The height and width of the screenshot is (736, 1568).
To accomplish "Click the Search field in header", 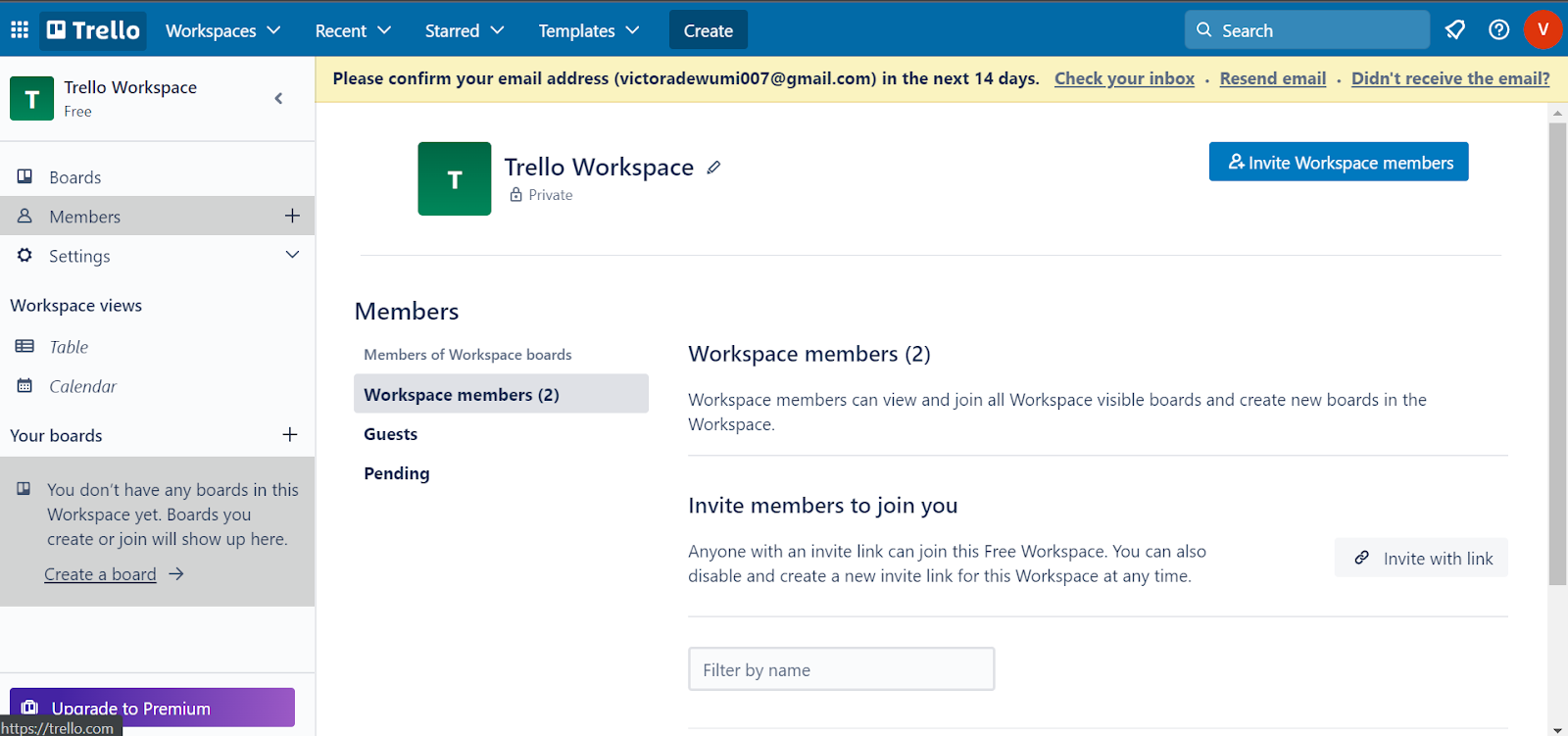I will point(1307,30).
